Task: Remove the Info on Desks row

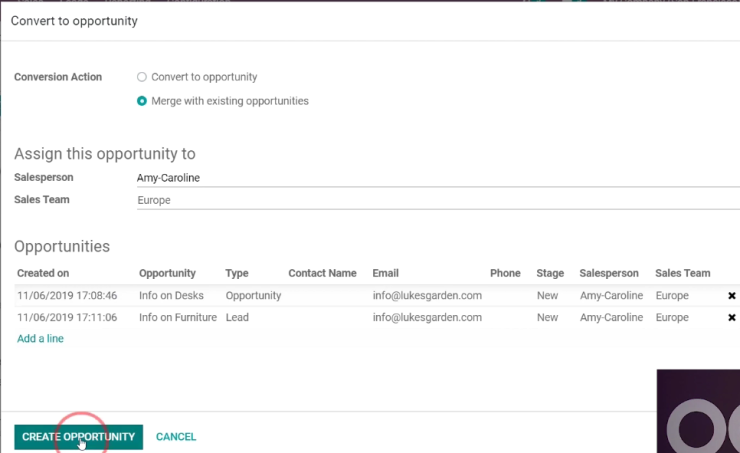Action: [x=732, y=296]
